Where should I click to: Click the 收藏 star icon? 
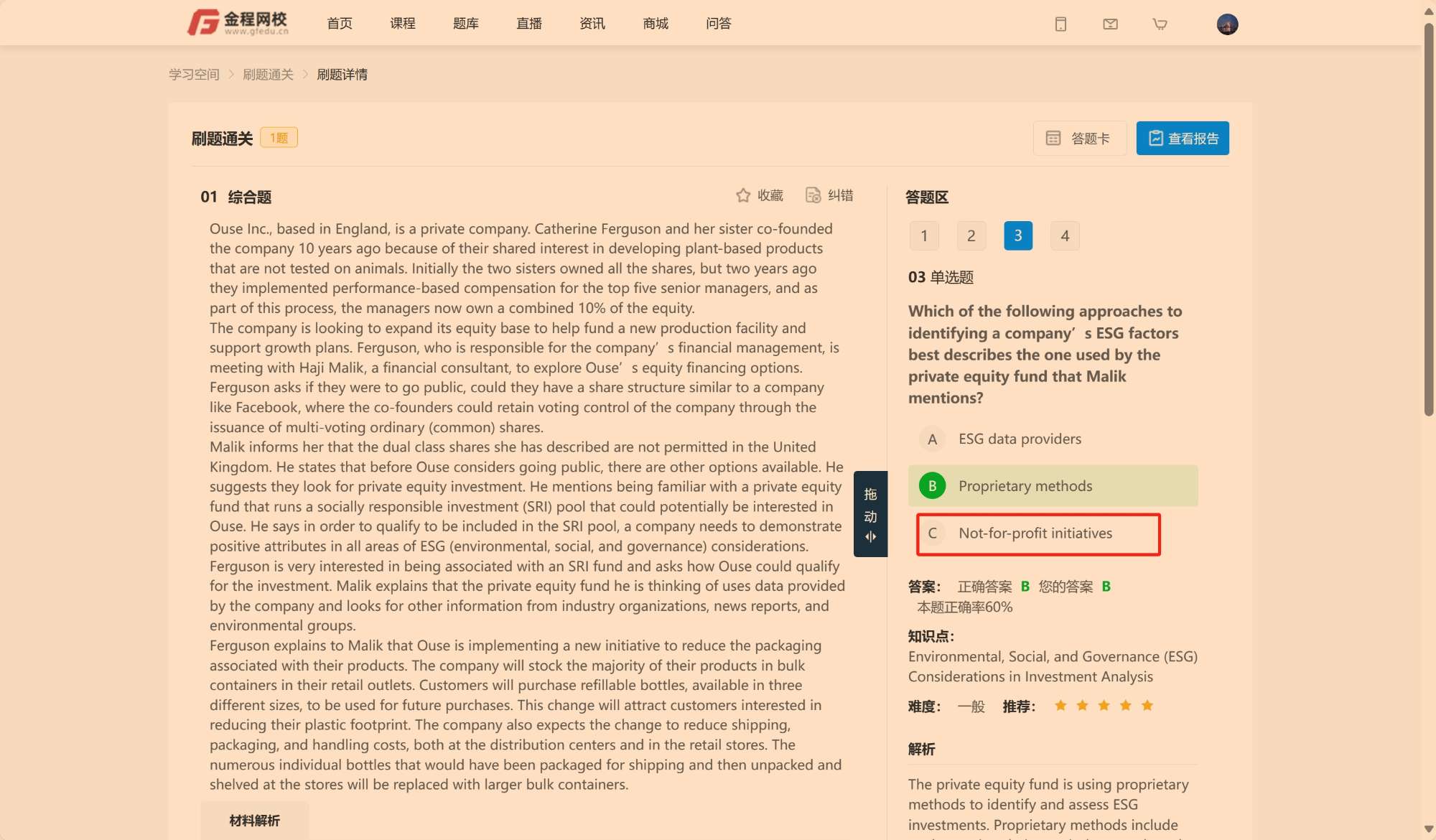[x=743, y=195]
